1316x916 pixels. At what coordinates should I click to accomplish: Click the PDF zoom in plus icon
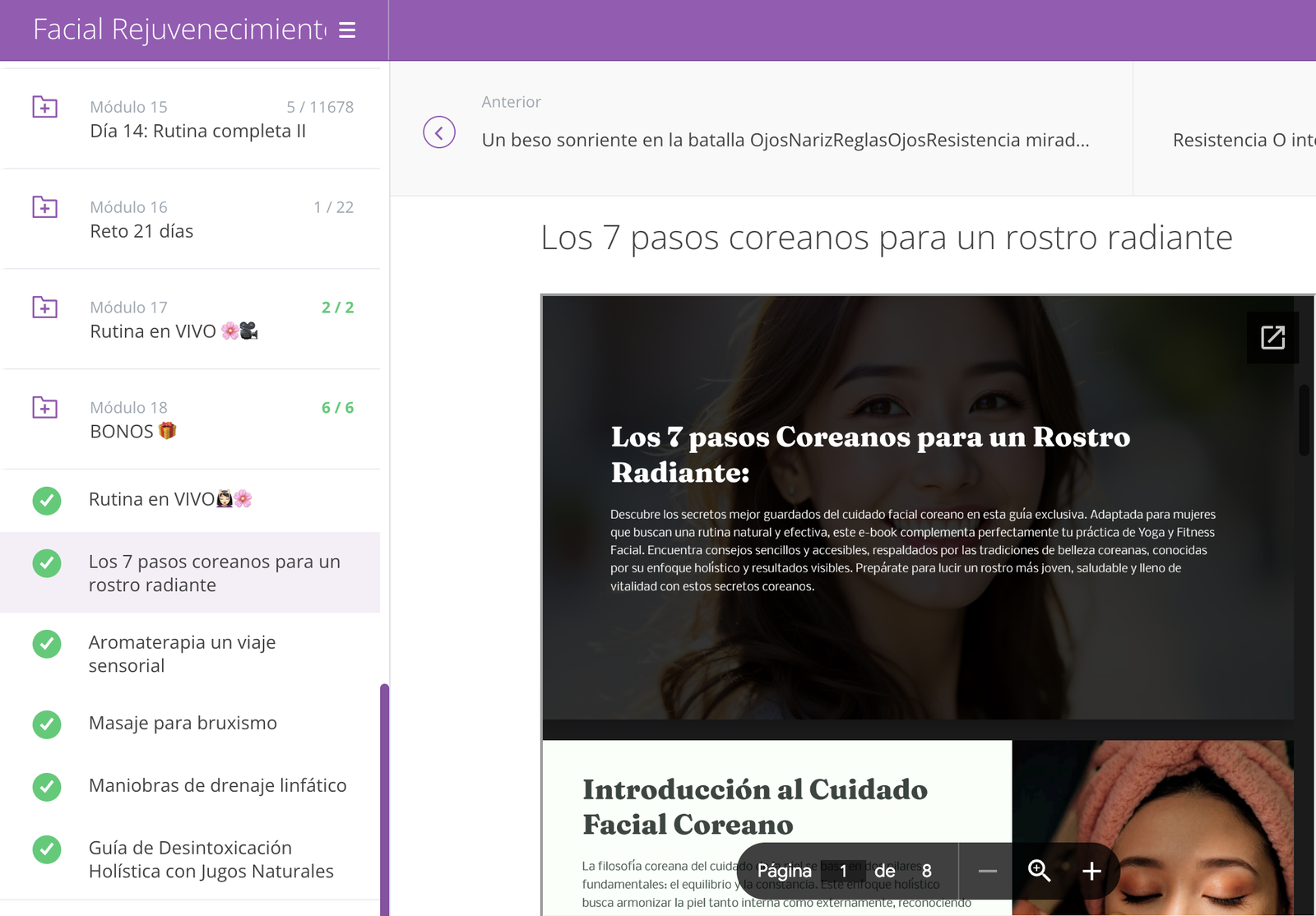click(x=1091, y=871)
